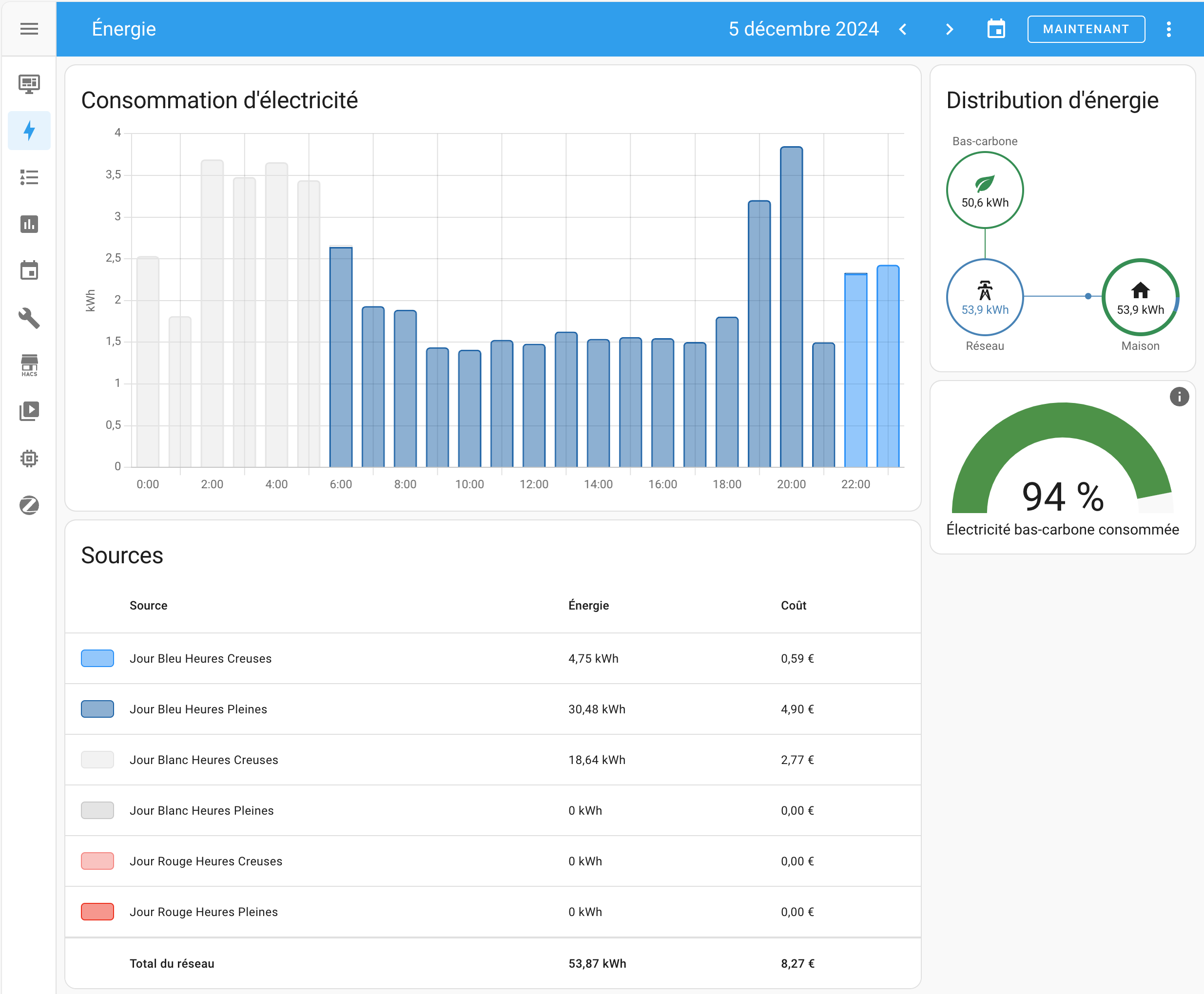Click the tallest chart bar at 20:00
This screenshot has height=994, width=1204.
coord(791,307)
